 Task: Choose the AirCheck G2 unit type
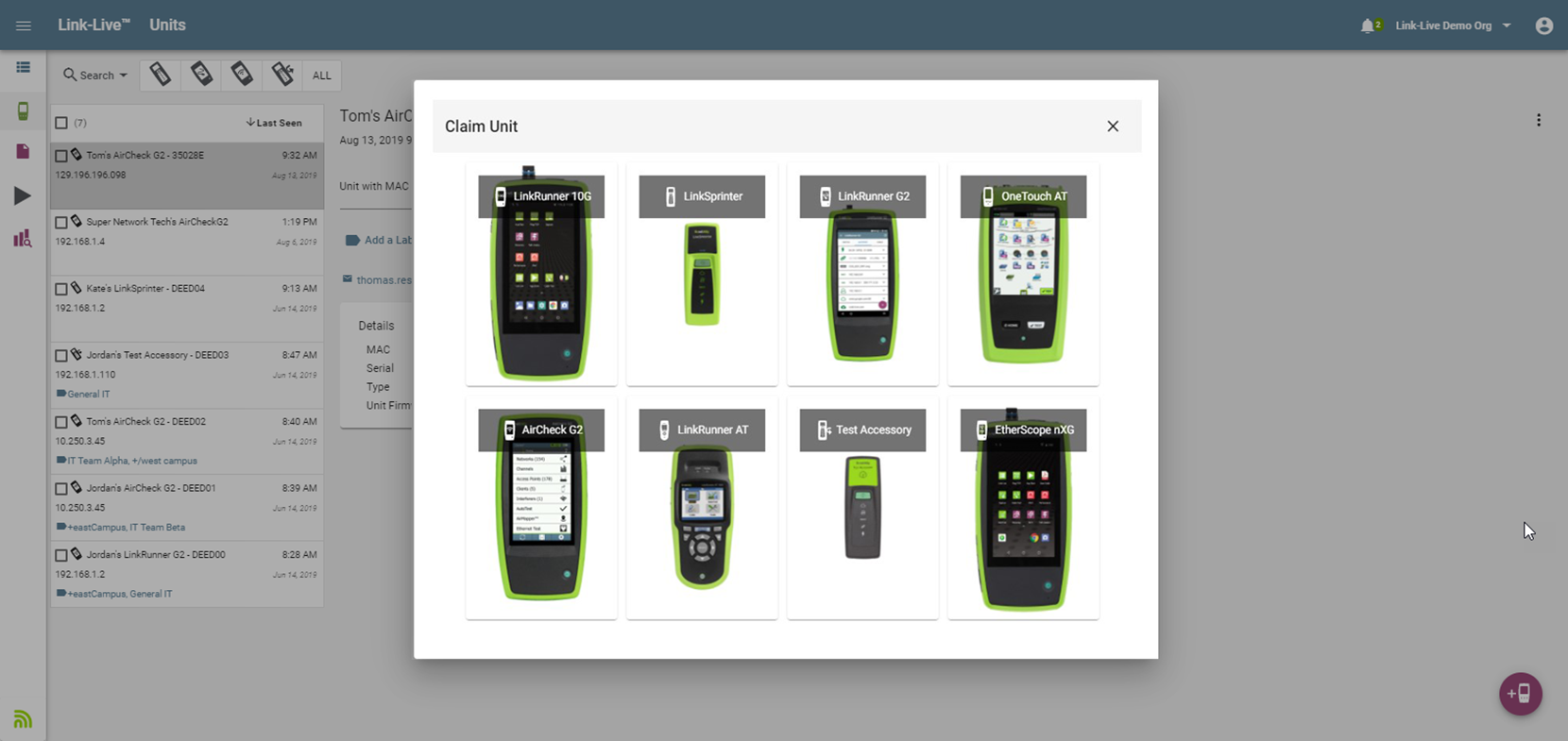coord(541,508)
